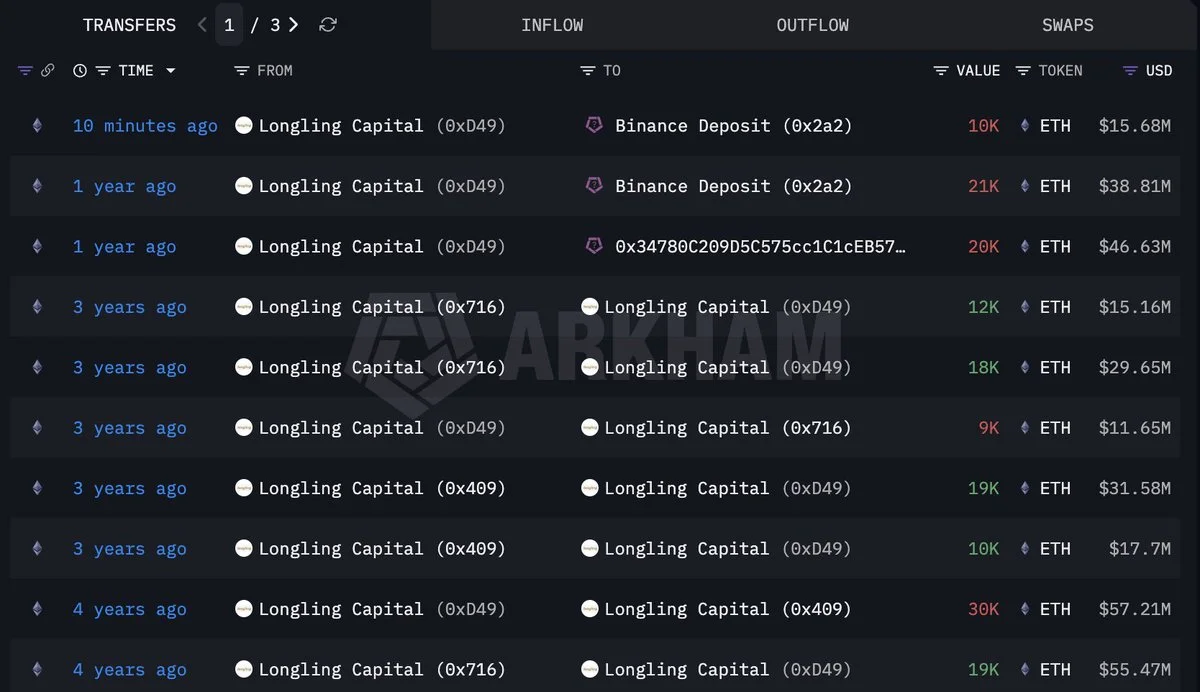Open recipient Longling Capital (0x409) in 30K row
The width and height of the screenshot is (1200, 692).
[x=728, y=610]
